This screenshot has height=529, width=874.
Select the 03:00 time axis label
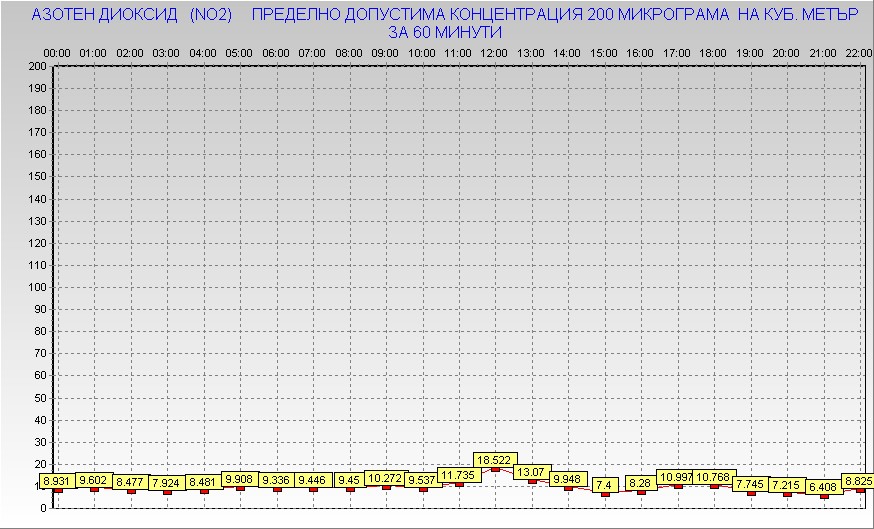coord(166,54)
